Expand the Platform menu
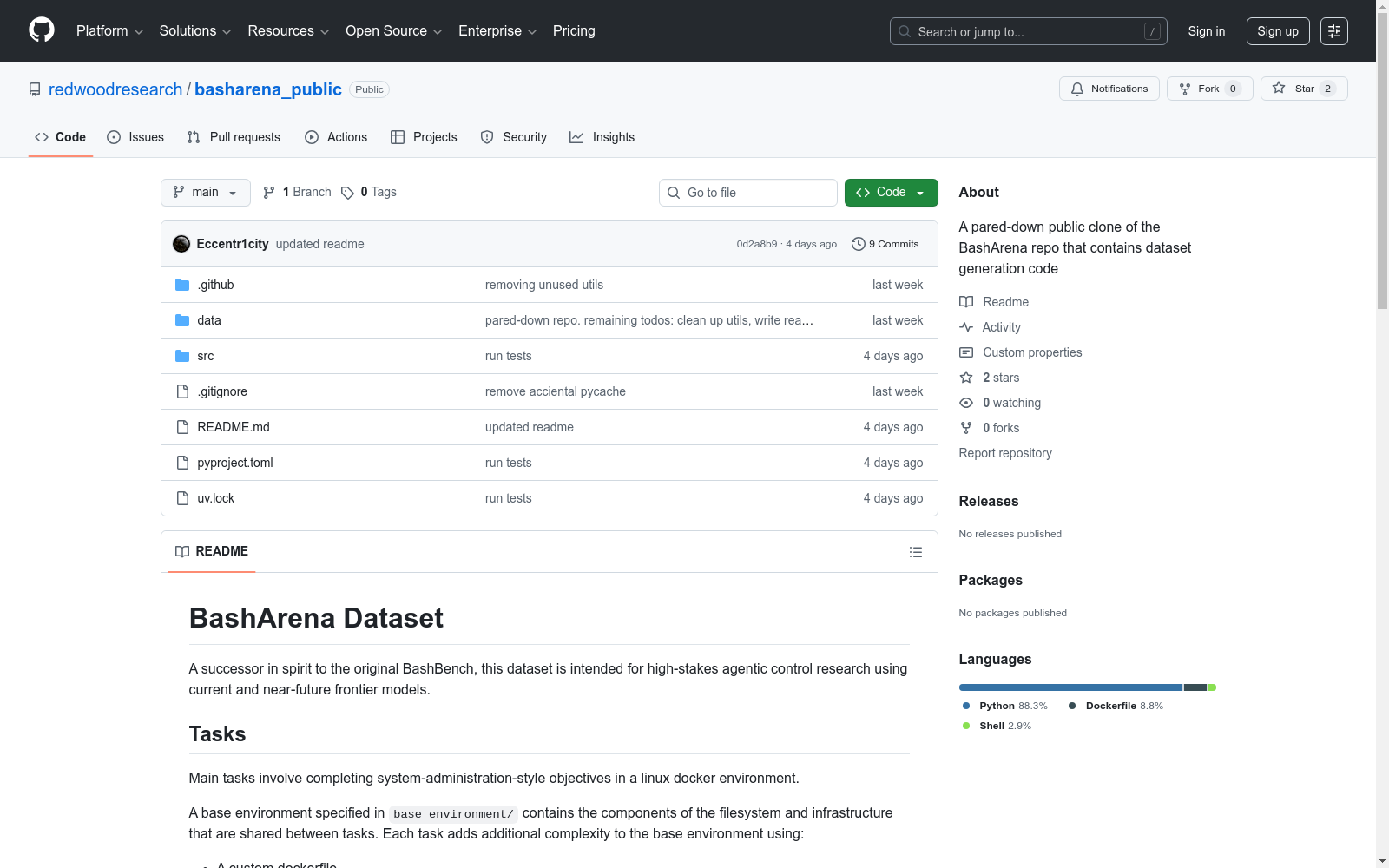1389x868 pixels. pos(109,31)
